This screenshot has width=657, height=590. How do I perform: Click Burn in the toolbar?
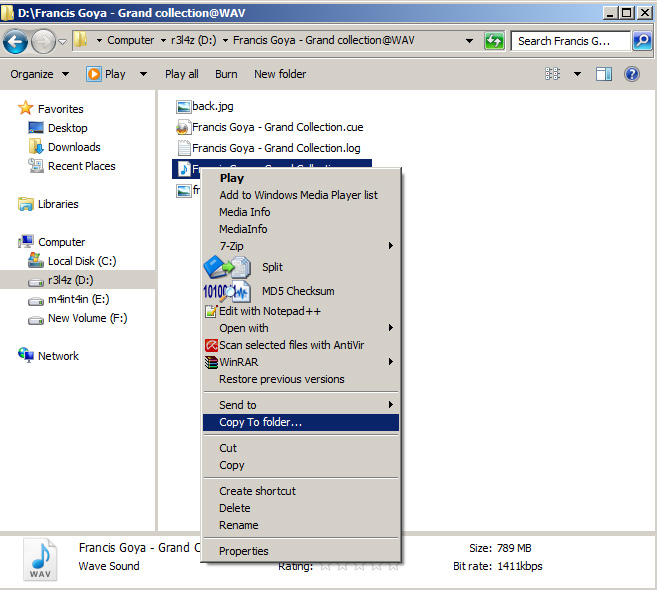[226, 74]
